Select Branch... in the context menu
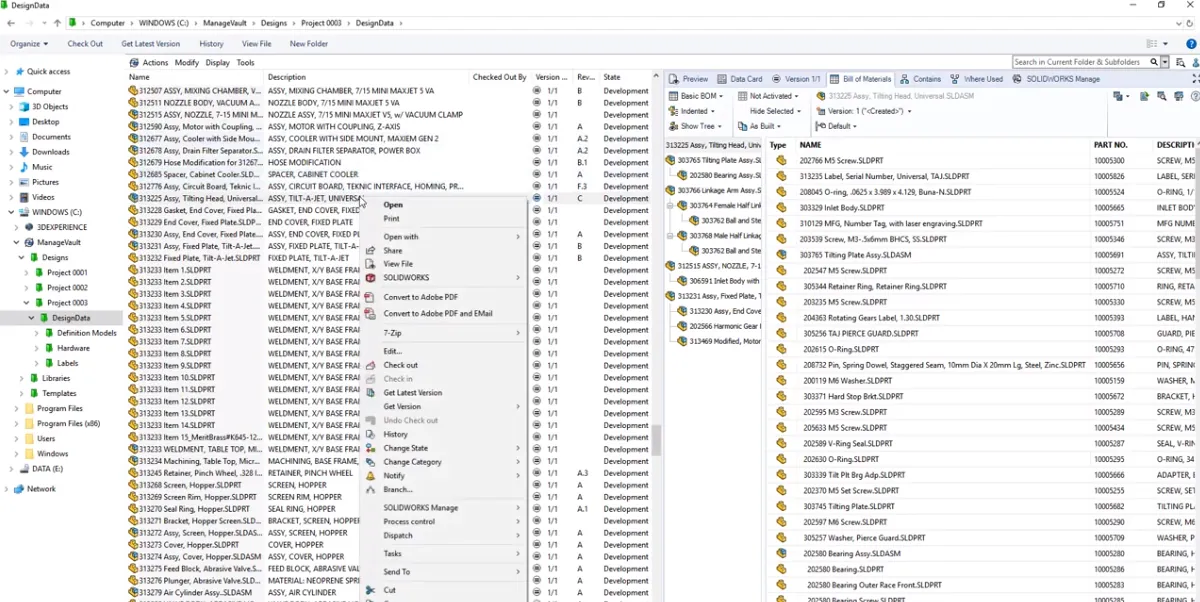 pyautogui.click(x=398, y=489)
